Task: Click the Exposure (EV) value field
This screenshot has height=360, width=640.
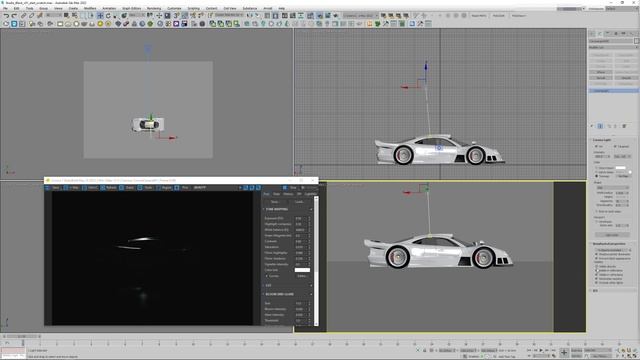Action: pos(300,218)
